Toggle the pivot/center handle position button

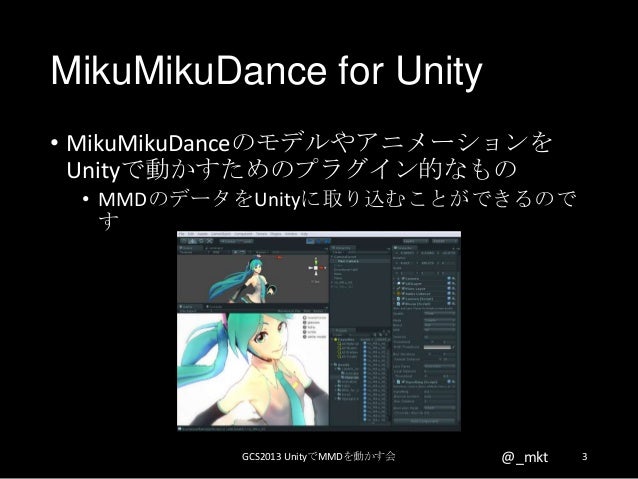point(229,241)
